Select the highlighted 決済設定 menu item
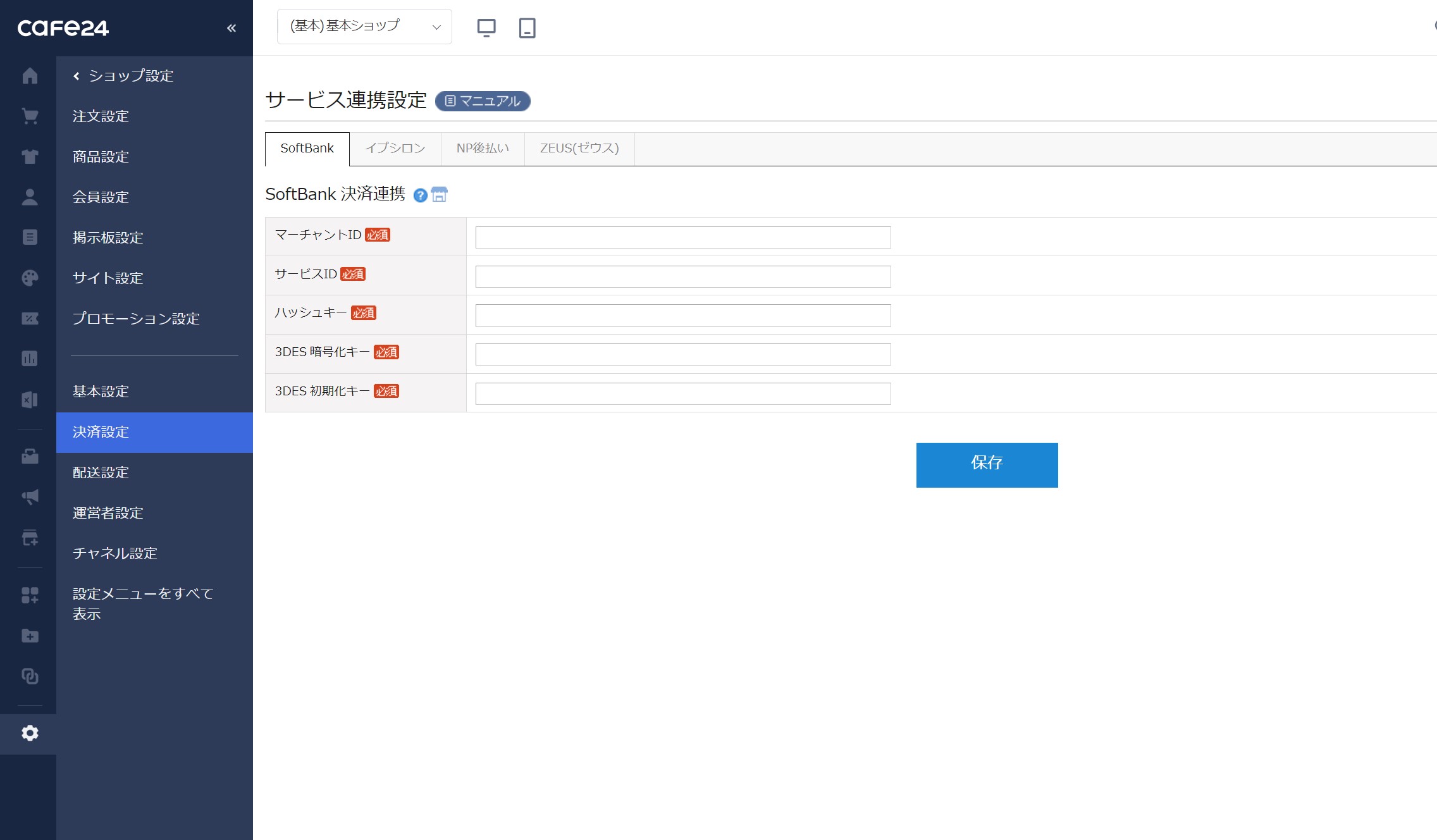Image resolution: width=1437 pixels, height=840 pixels. point(154,432)
